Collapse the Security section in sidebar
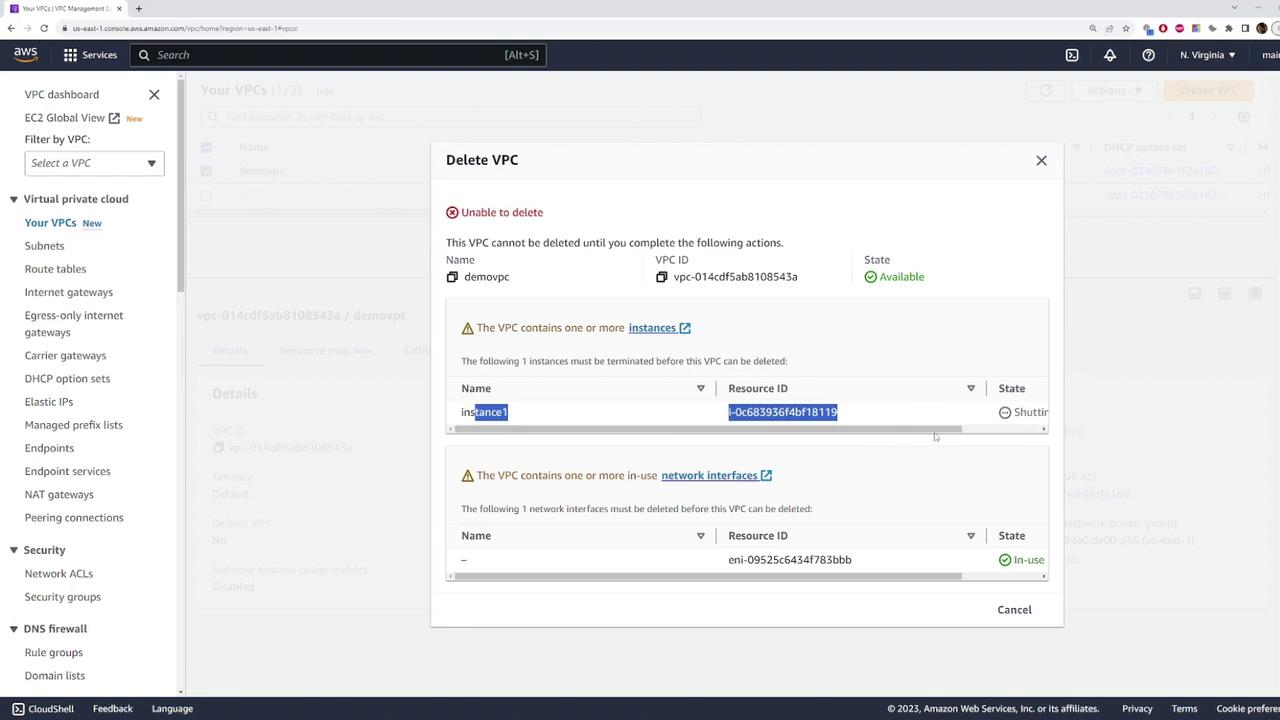Image resolution: width=1280 pixels, height=720 pixels. 14,550
